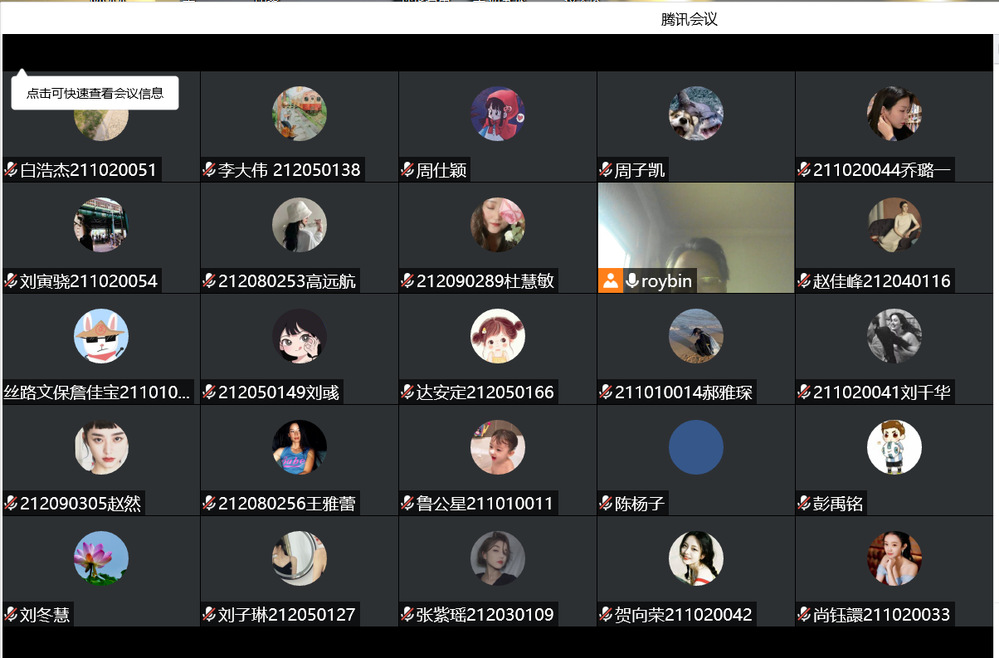Click muted mic icon for 尚钰譞211020033
This screenshot has height=658, width=999.
click(804, 615)
